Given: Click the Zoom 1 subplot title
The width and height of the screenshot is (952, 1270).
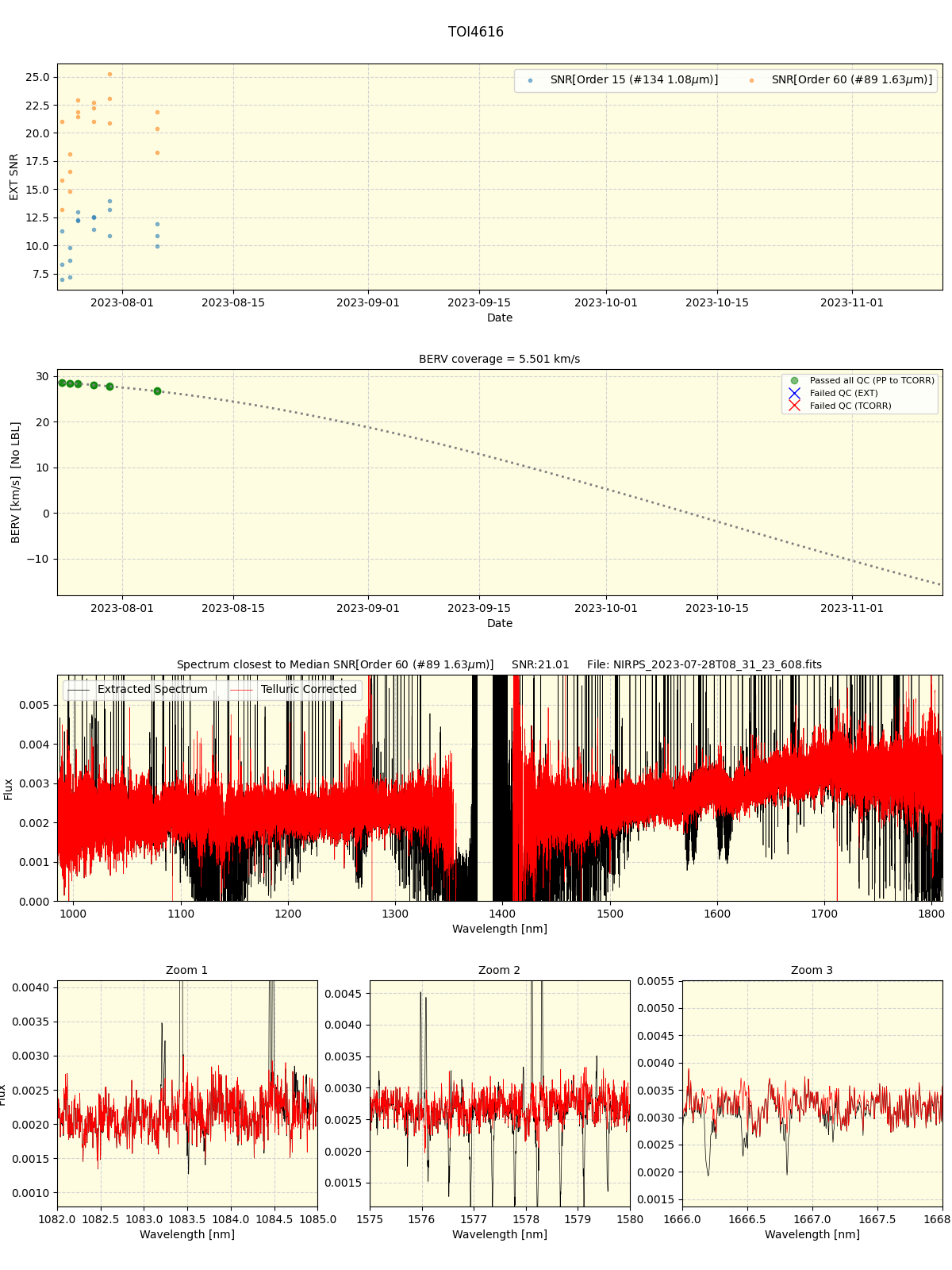Looking at the screenshot, I should [187, 970].
